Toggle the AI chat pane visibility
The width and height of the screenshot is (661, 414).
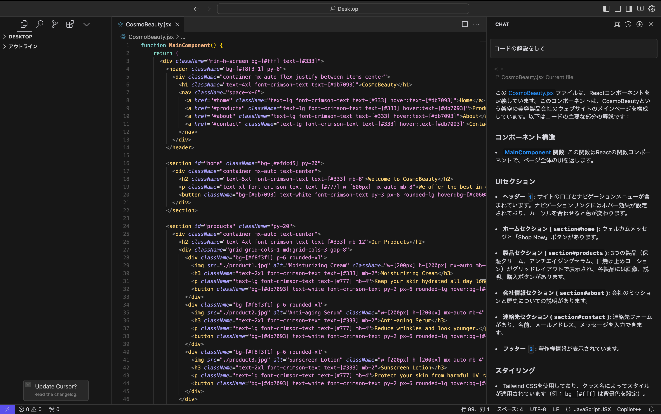(627, 7)
